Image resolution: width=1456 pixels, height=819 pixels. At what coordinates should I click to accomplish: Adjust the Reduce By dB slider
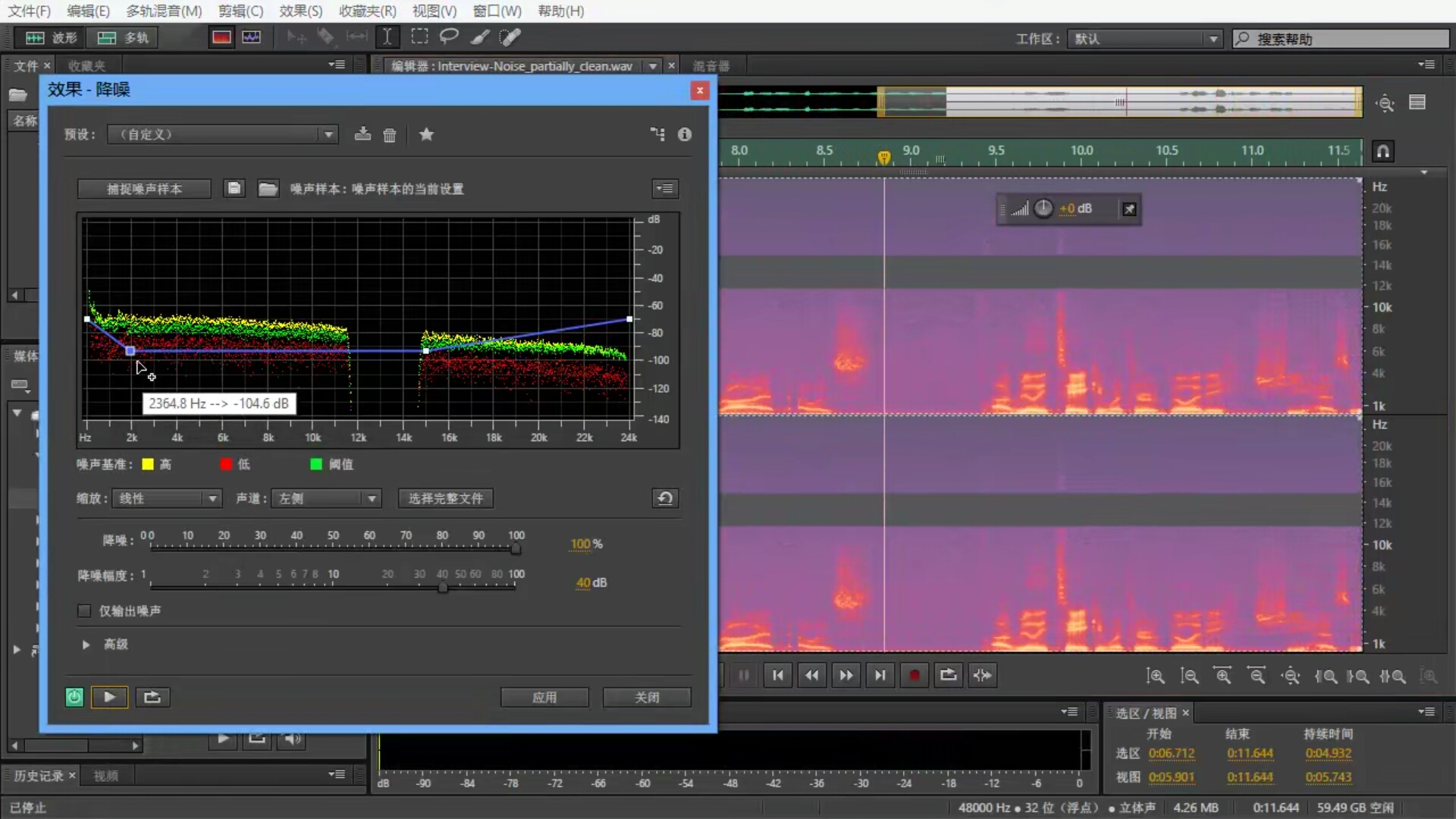(x=443, y=587)
